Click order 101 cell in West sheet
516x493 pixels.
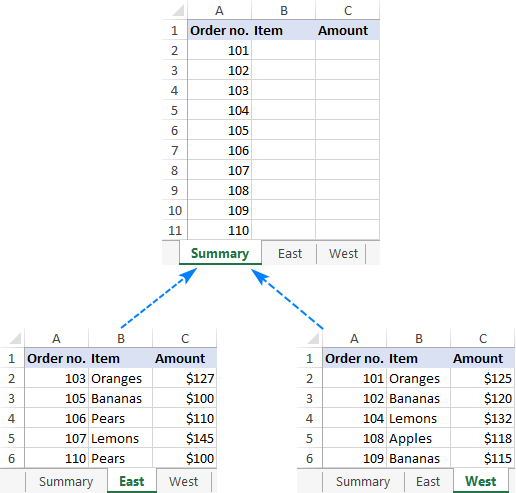click(355, 378)
